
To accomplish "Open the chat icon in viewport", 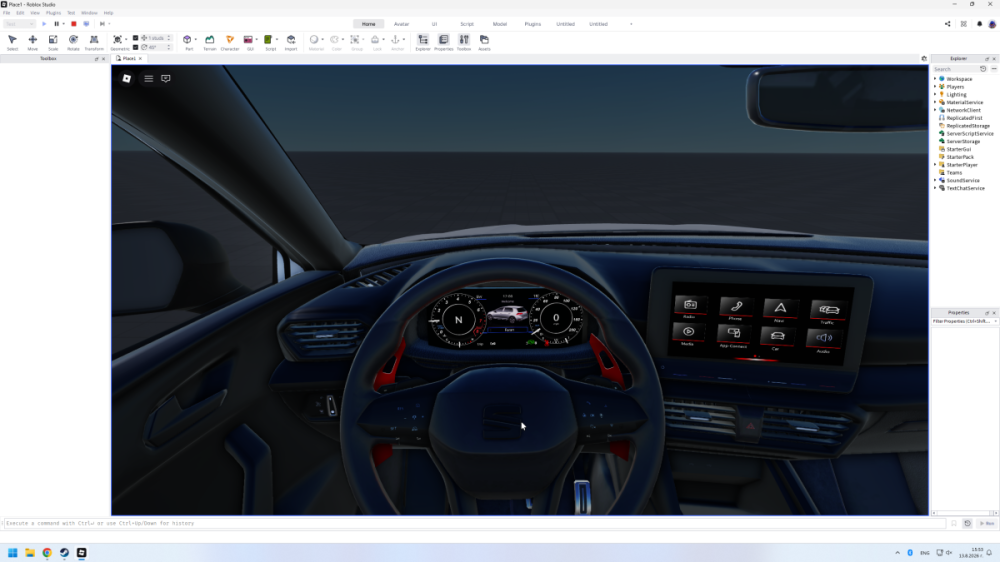I will (x=166, y=78).
